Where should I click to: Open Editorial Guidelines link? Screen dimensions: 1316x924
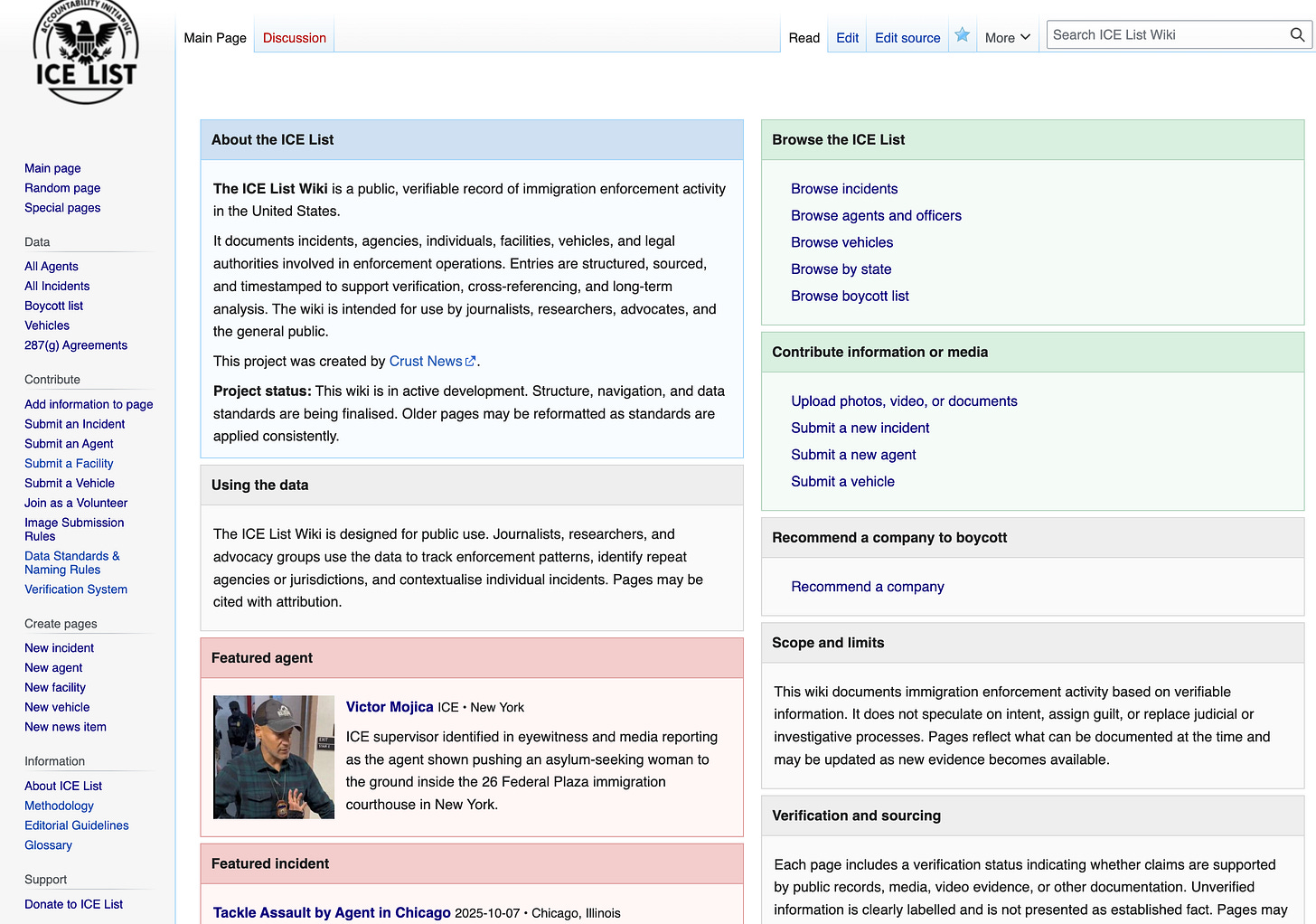pos(77,825)
